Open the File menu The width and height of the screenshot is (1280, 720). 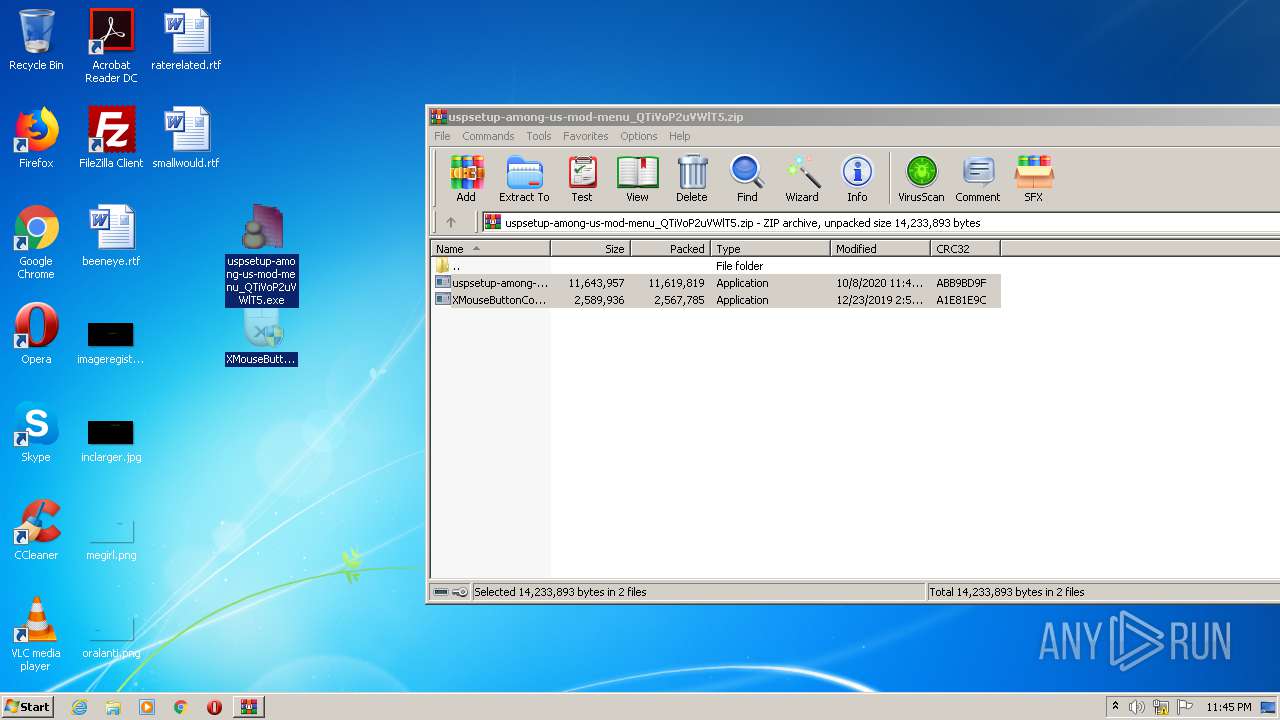pos(442,136)
